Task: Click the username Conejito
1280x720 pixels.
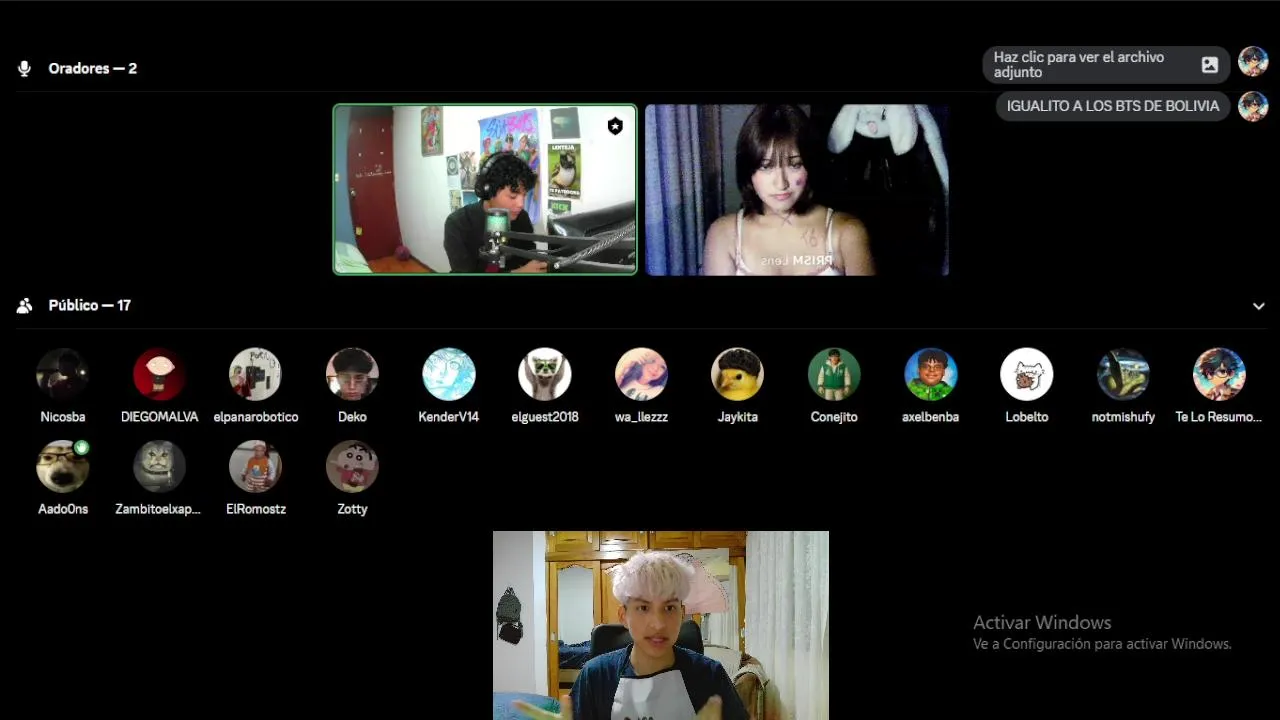Action: pyautogui.click(x=834, y=417)
